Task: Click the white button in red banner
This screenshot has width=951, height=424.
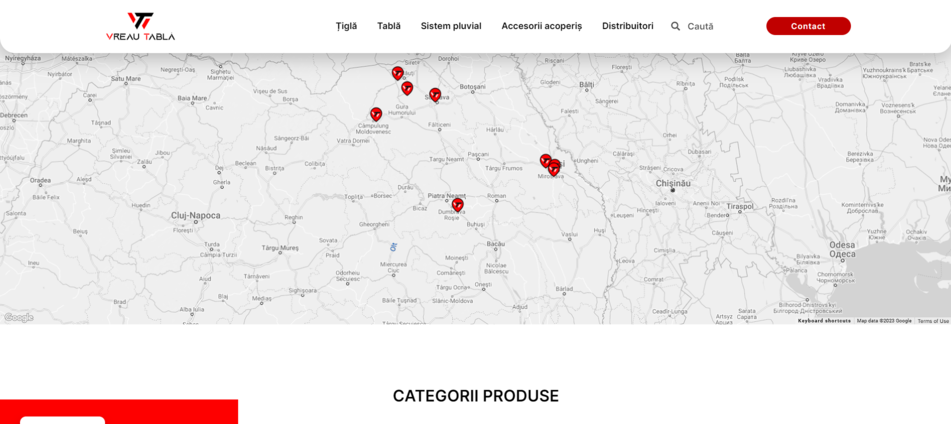Action: (62, 420)
